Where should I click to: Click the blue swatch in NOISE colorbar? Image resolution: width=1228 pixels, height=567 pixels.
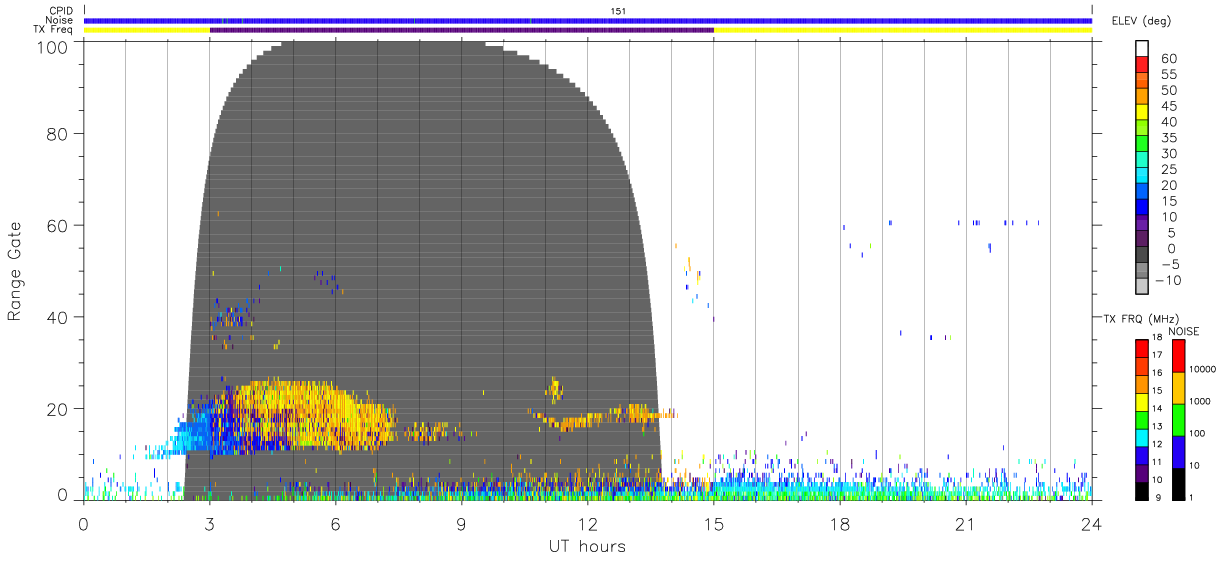[1178, 451]
